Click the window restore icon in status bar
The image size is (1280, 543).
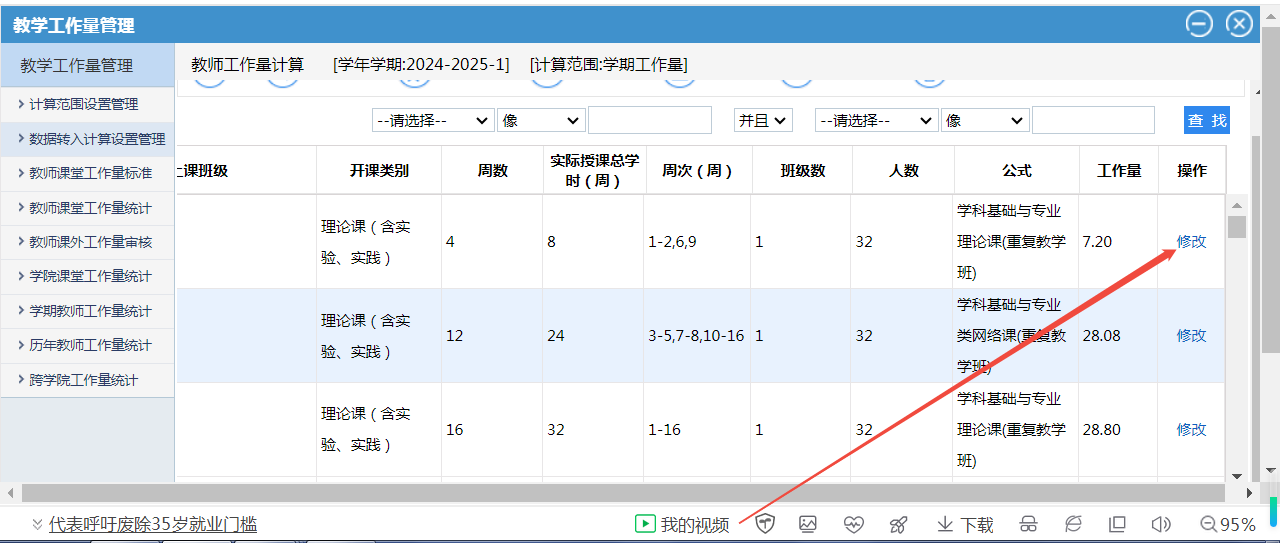tap(1118, 524)
